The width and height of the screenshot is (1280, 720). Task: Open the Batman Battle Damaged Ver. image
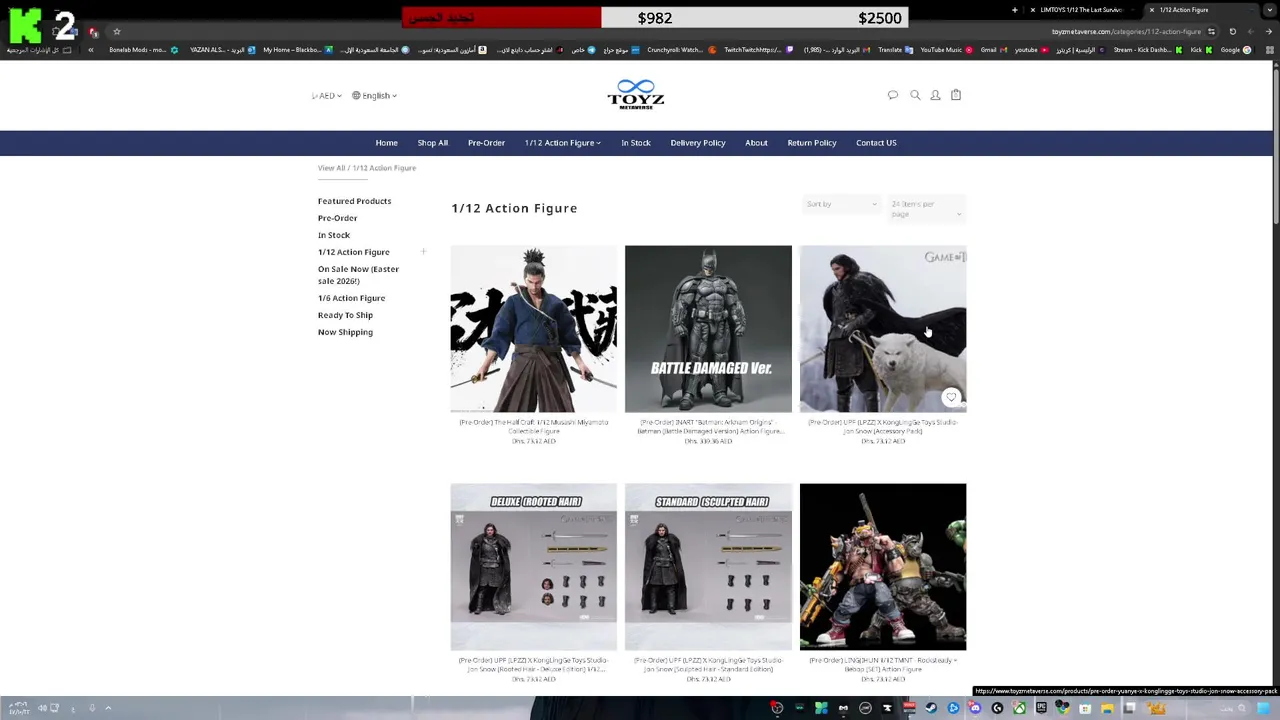pos(708,329)
